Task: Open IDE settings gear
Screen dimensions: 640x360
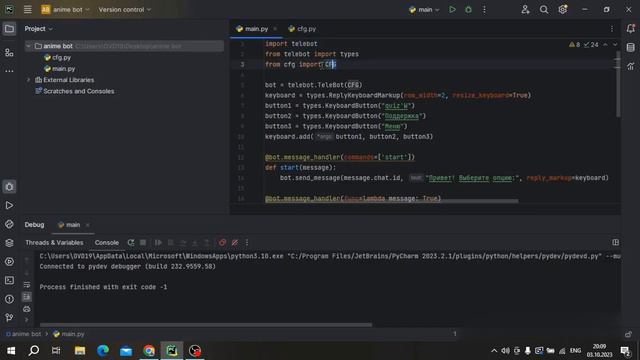Action: [x=562, y=9]
